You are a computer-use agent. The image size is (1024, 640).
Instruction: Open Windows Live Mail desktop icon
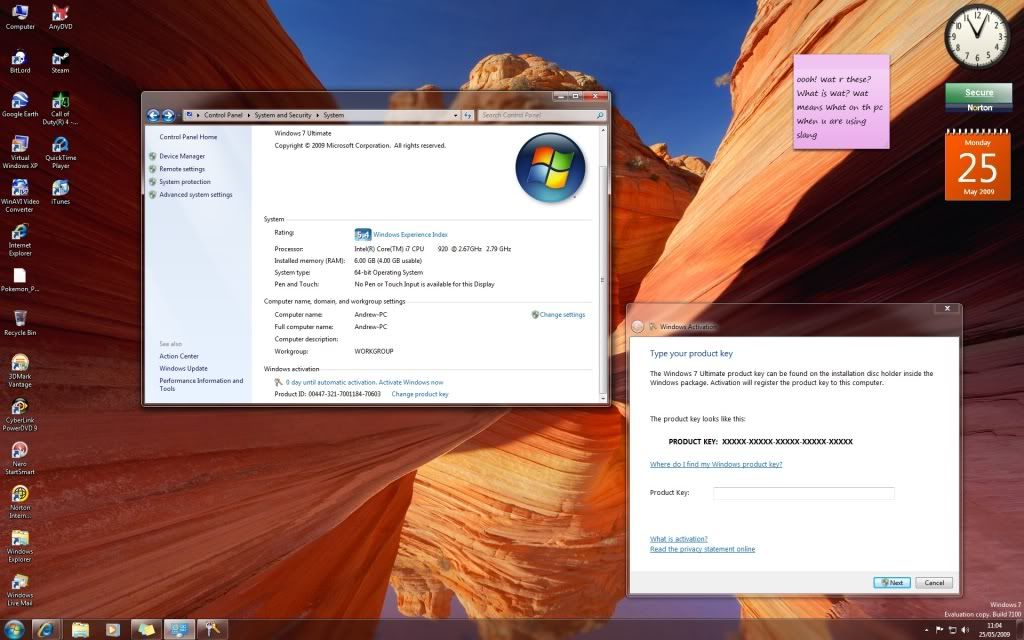coord(20,590)
